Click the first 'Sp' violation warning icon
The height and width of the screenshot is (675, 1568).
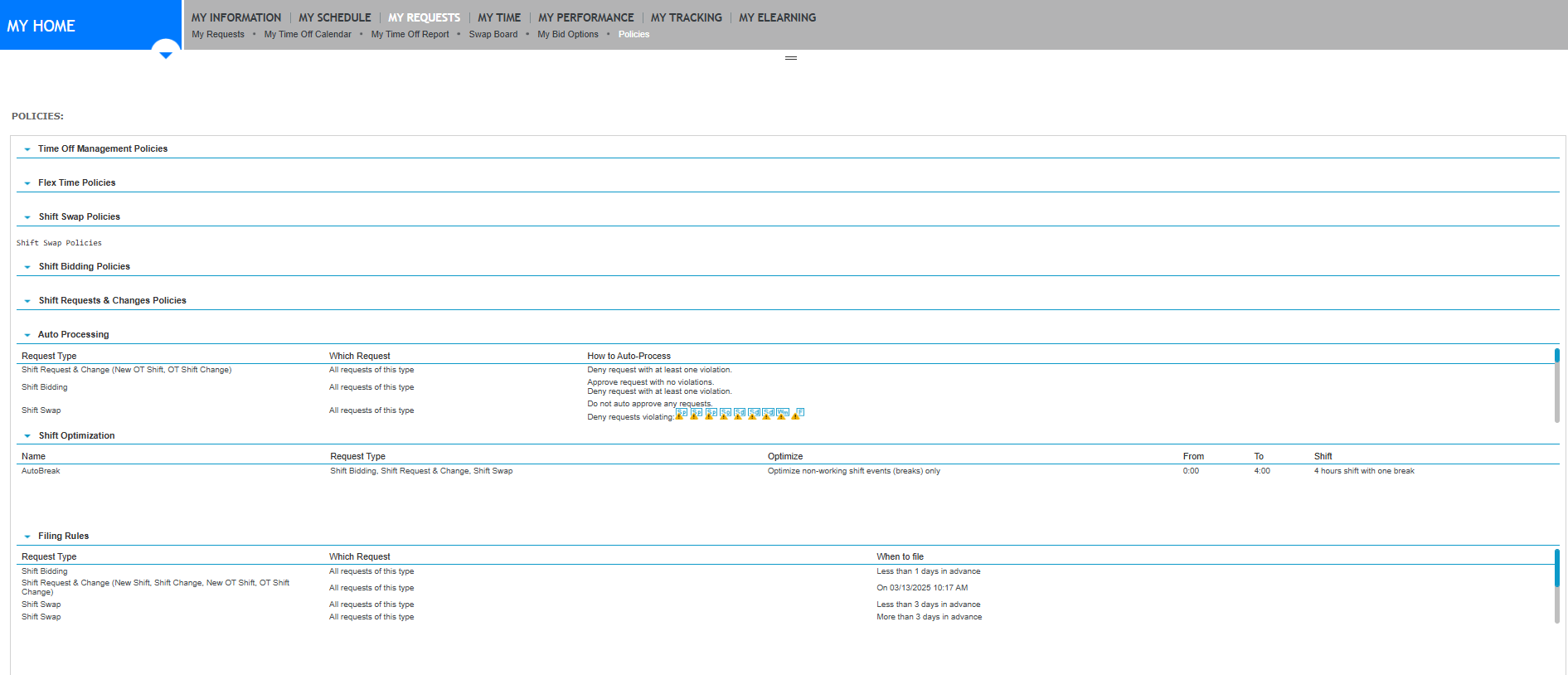(x=681, y=414)
